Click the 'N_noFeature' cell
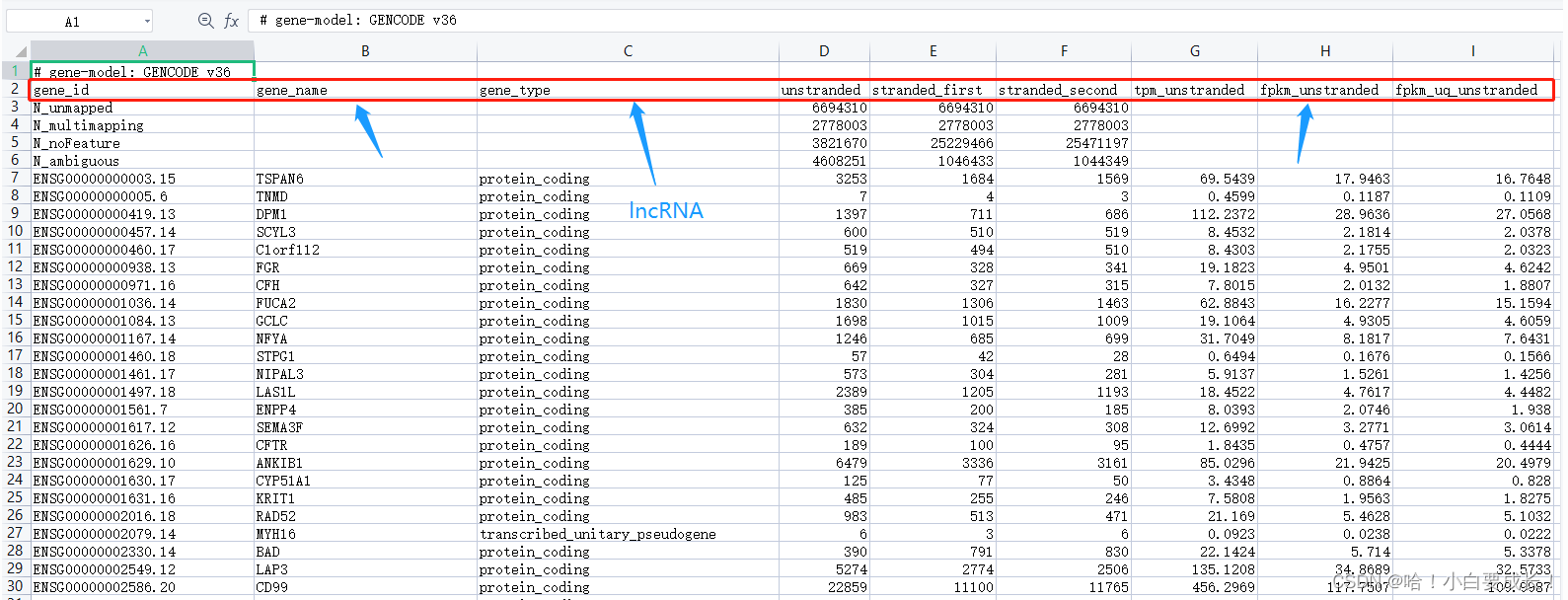The width and height of the screenshot is (1568, 600). pyautogui.click(x=142, y=143)
